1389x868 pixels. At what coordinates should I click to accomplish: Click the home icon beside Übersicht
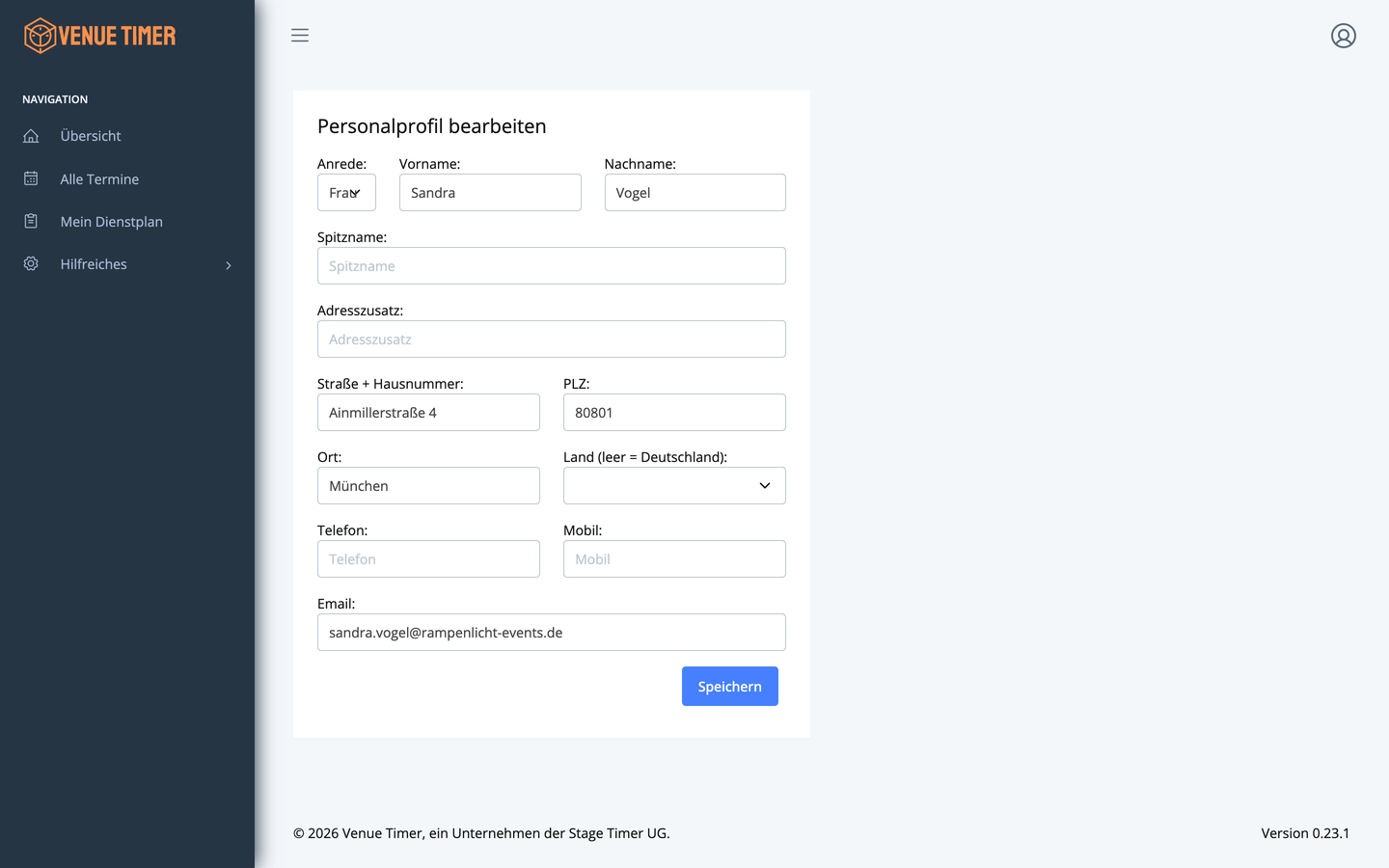(31, 136)
